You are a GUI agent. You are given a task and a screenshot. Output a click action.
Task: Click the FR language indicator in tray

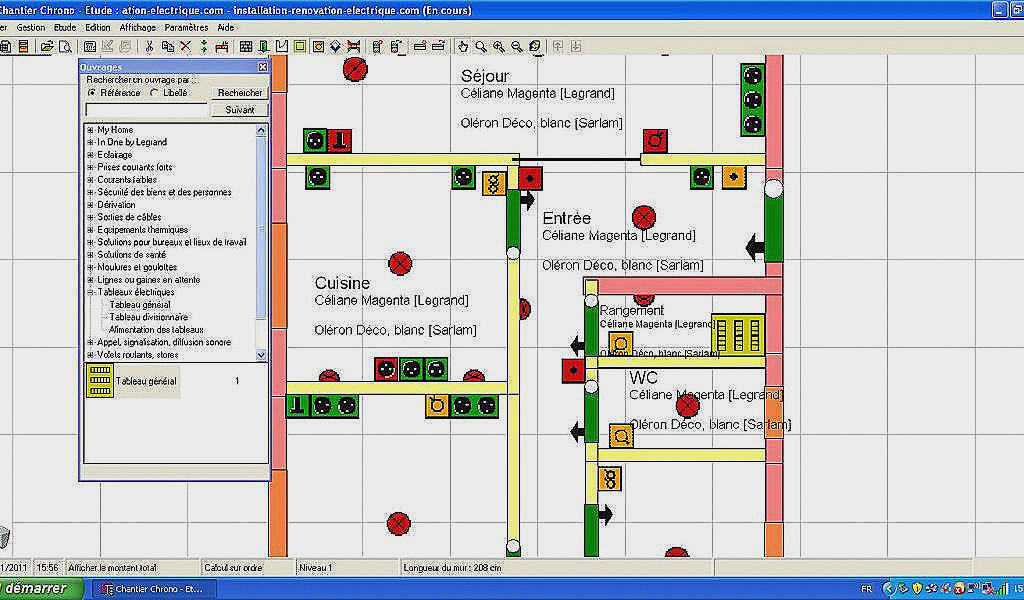[x=866, y=588]
